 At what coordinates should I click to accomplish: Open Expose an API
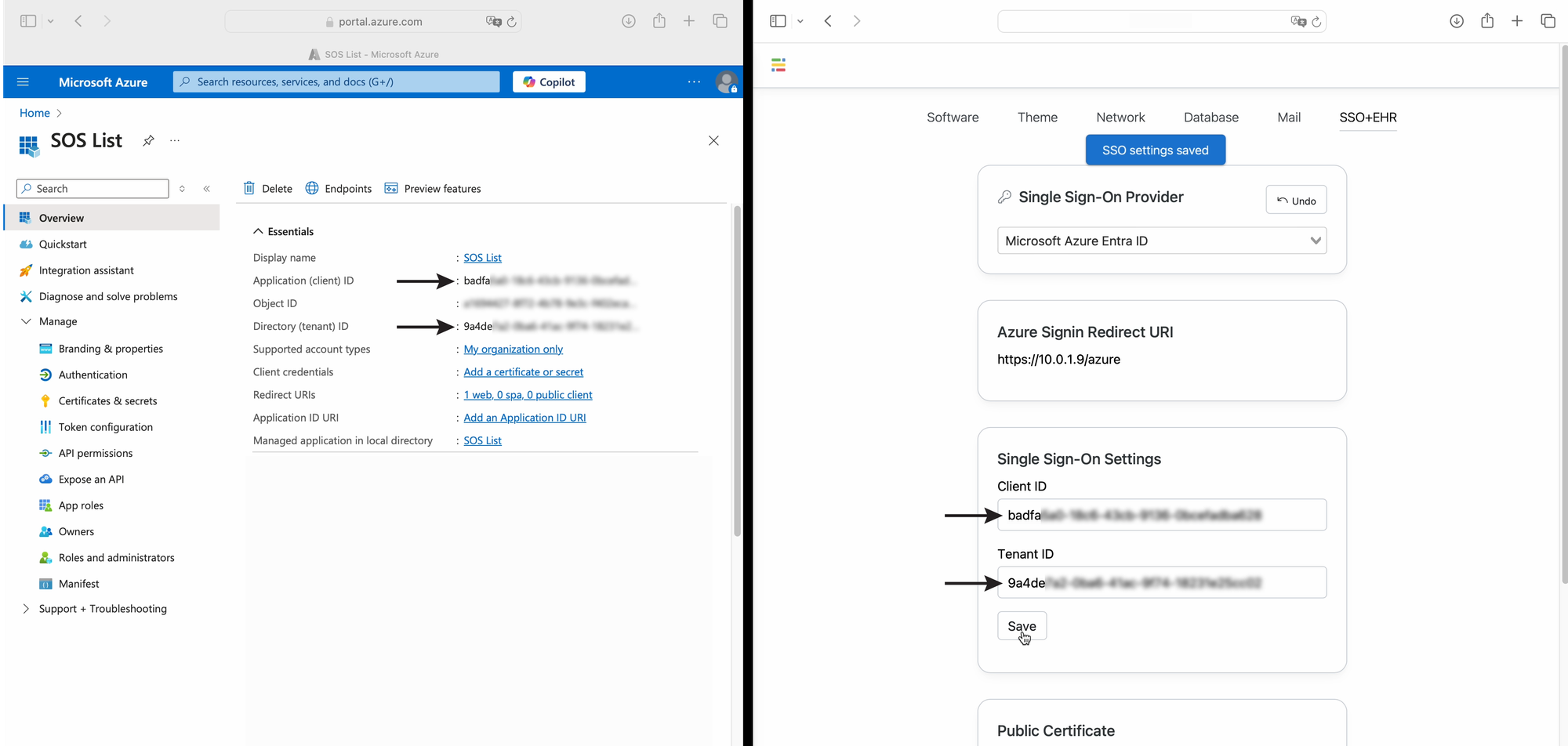(91, 479)
